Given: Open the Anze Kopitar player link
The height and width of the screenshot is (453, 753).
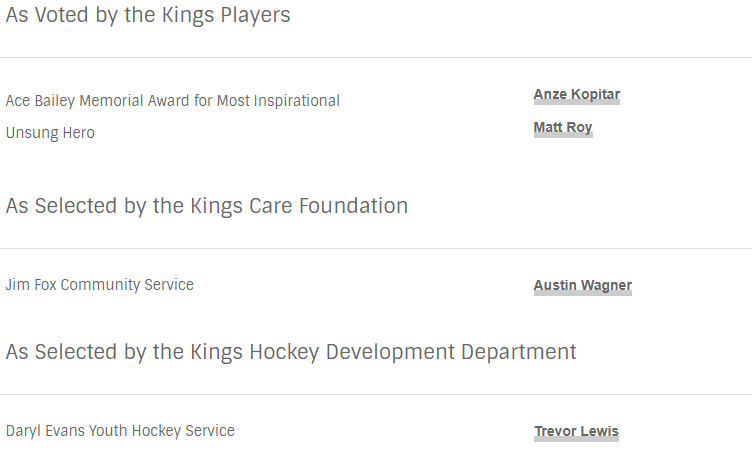Looking at the screenshot, I should tap(576, 95).
